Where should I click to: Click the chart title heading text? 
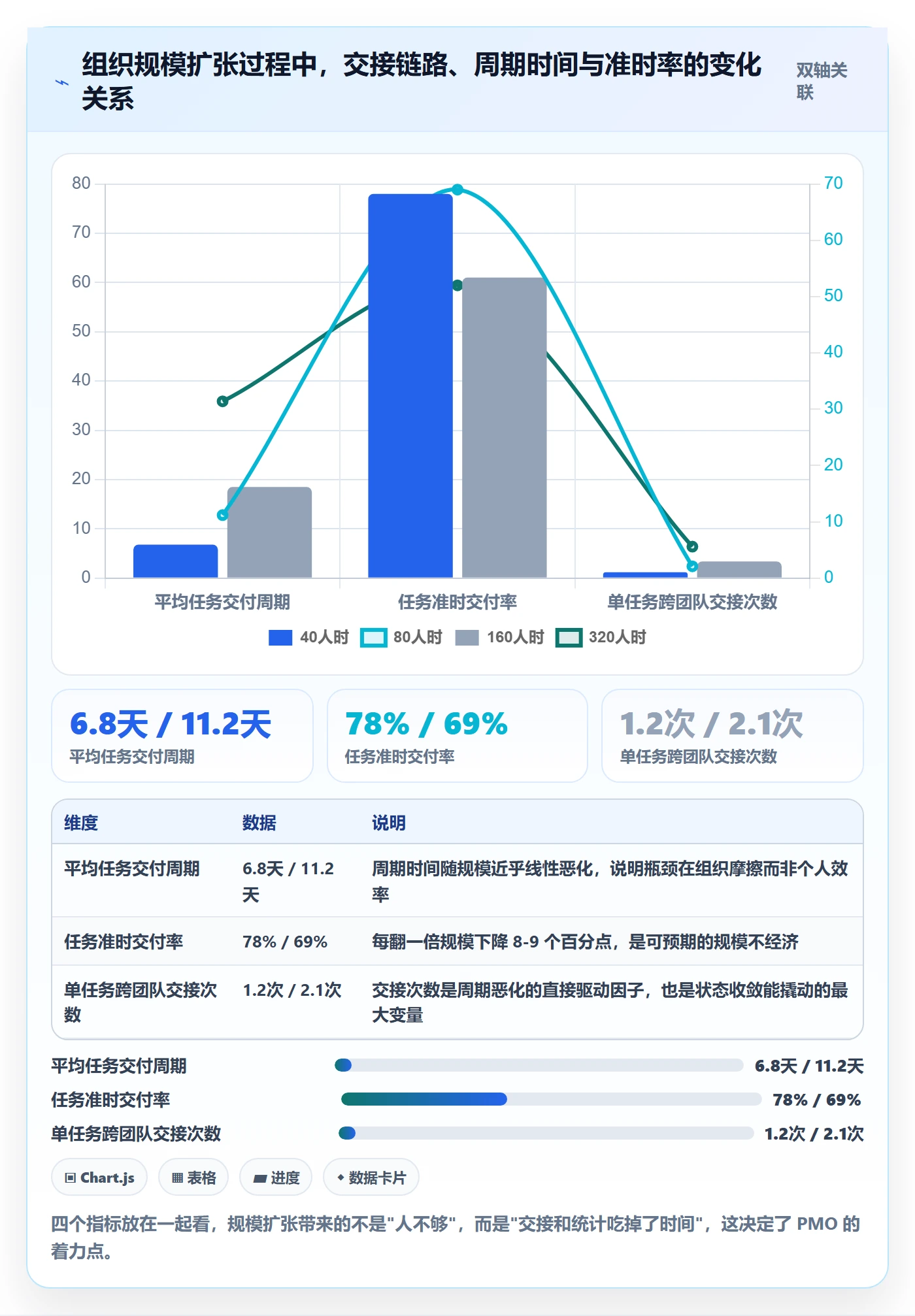(x=422, y=81)
